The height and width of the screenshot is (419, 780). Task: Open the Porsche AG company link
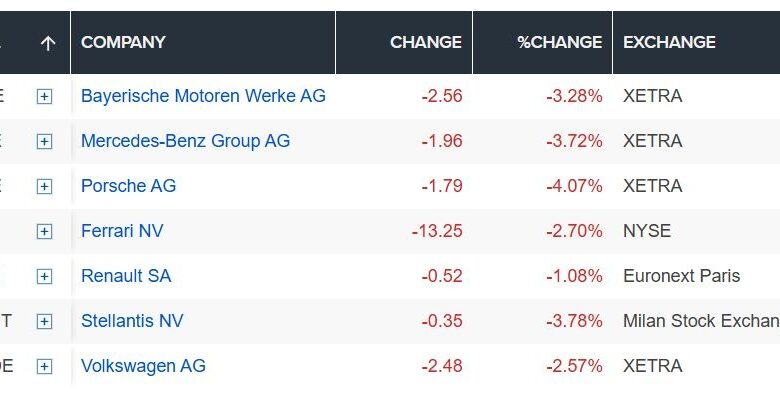click(x=128, y=186)
